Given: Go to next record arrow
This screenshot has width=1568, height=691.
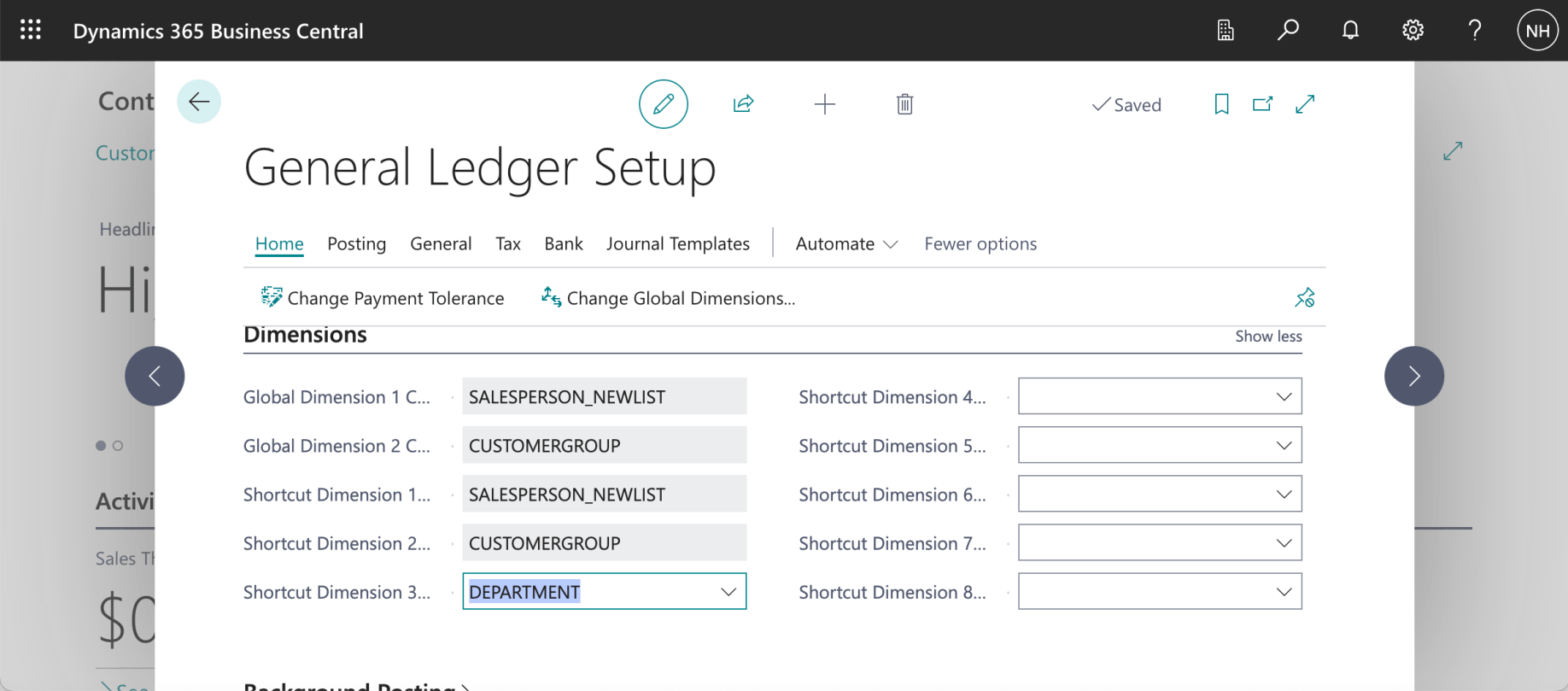Looking at the screenshot, I should [x=1414, y=376].
